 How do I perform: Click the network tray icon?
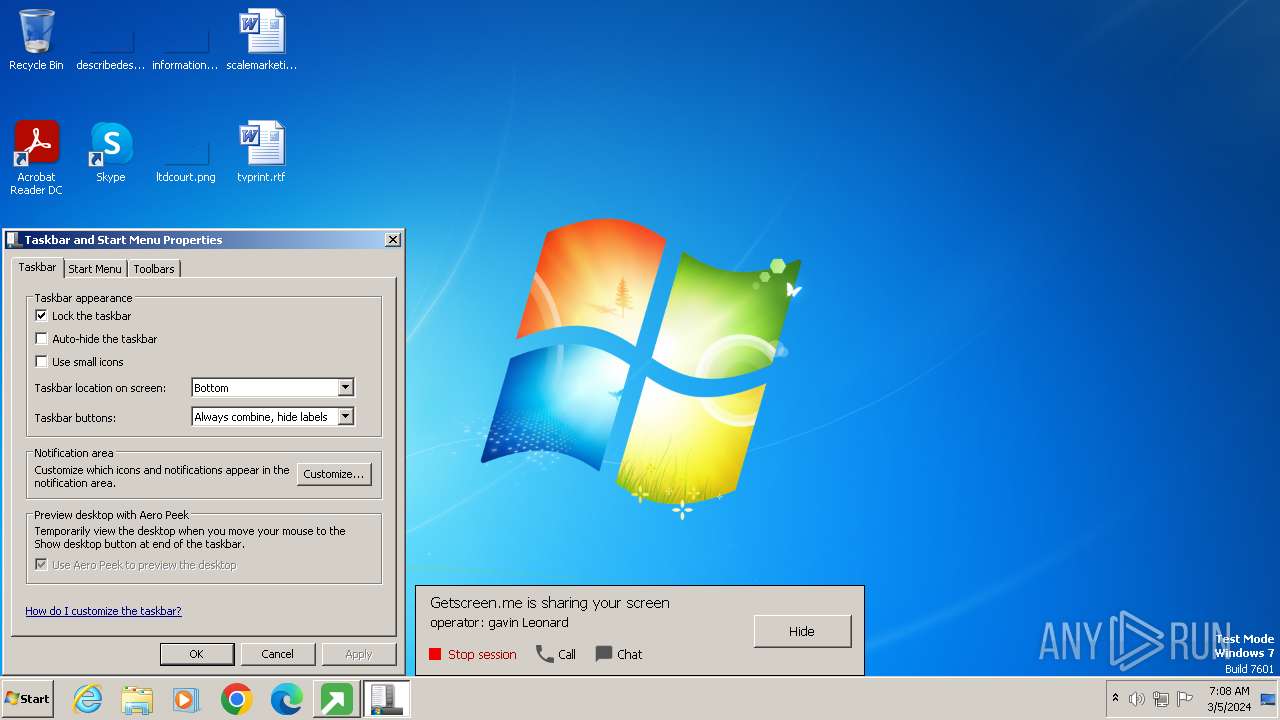[1161, 699]
